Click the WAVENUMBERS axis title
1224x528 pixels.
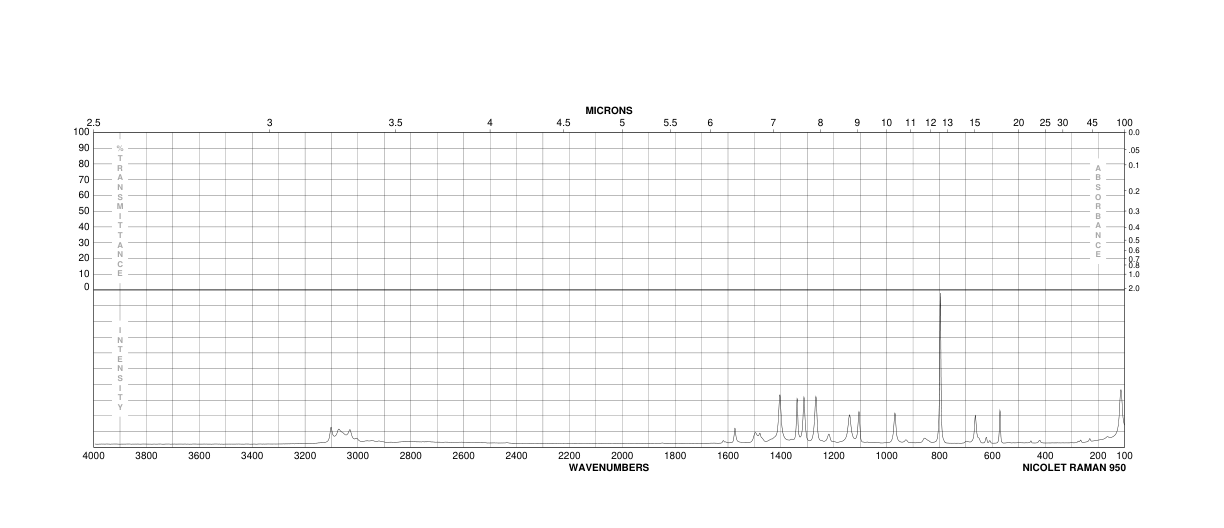click(x=609, y=467)
